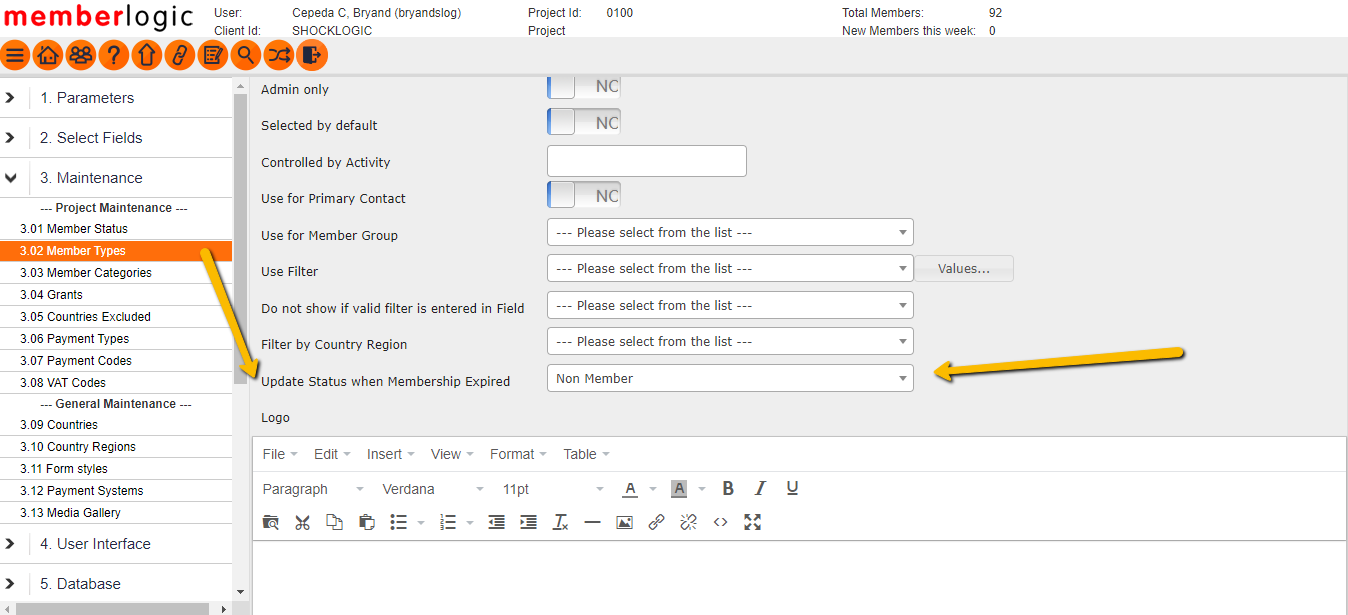
Task: Insert an image in editor
Action: pyautogui.click(x=624, y=522)
